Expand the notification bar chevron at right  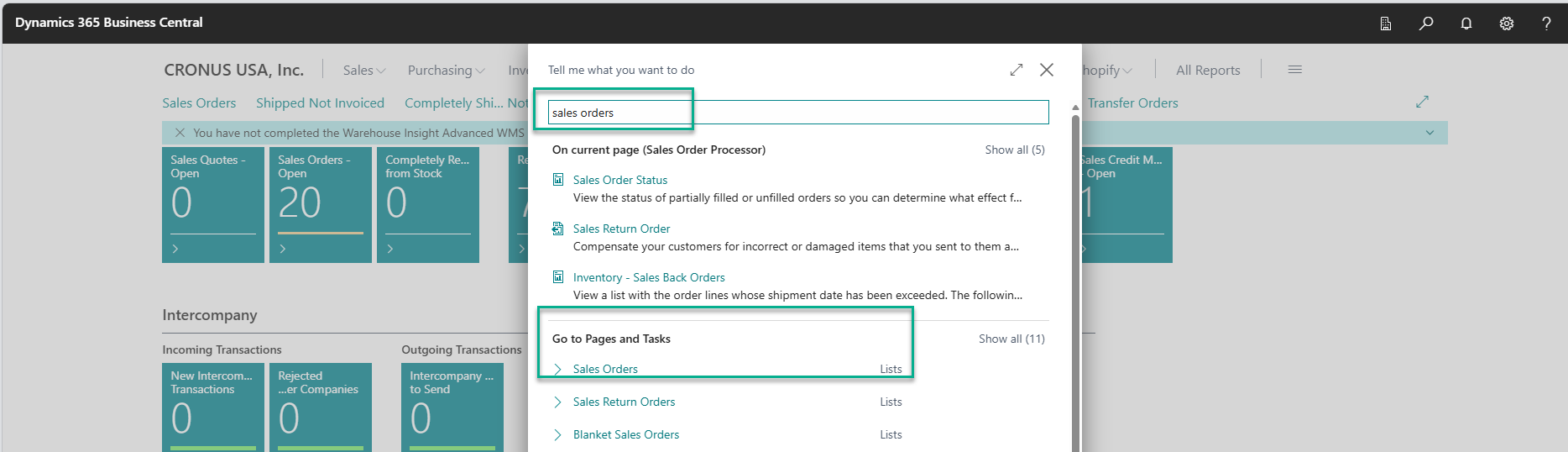coord(1430,133)
